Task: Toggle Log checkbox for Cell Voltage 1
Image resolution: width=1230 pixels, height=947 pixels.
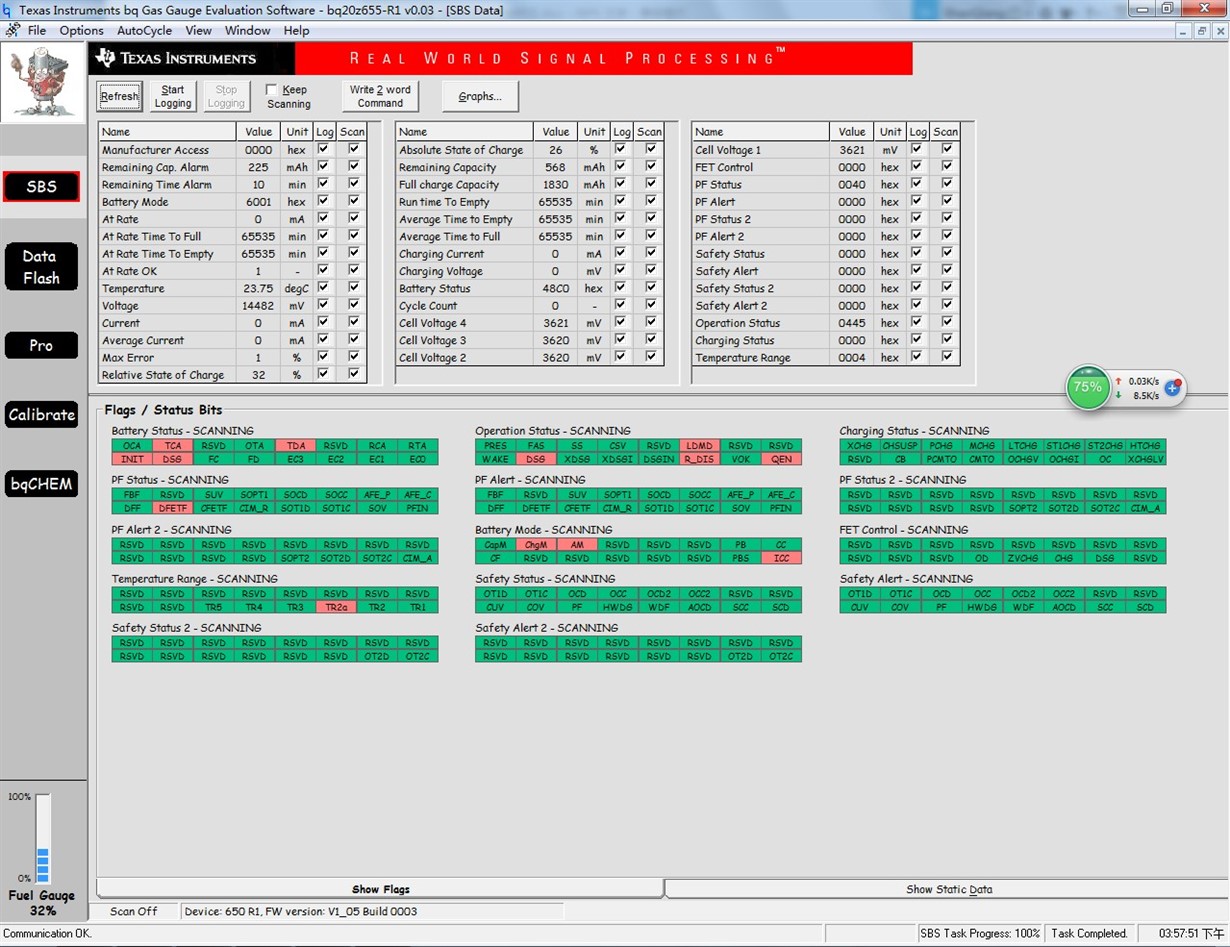Action: [917, 149]
